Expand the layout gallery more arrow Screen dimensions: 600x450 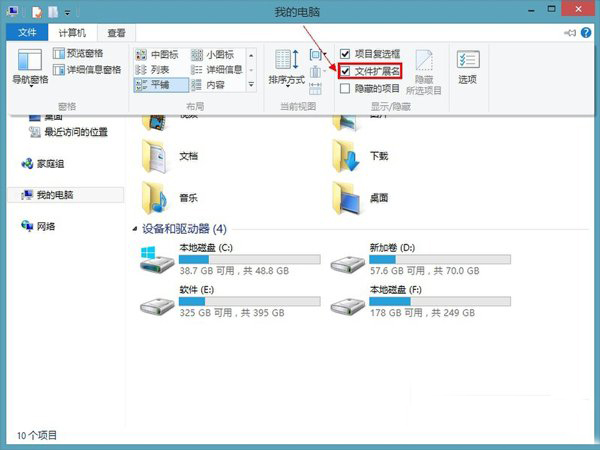coord(251,85)
